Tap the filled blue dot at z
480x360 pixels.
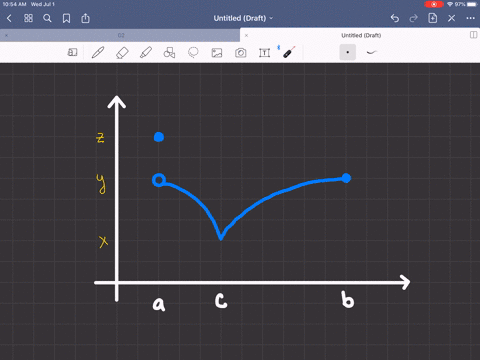pyautogui.click(x=159, y=137)
